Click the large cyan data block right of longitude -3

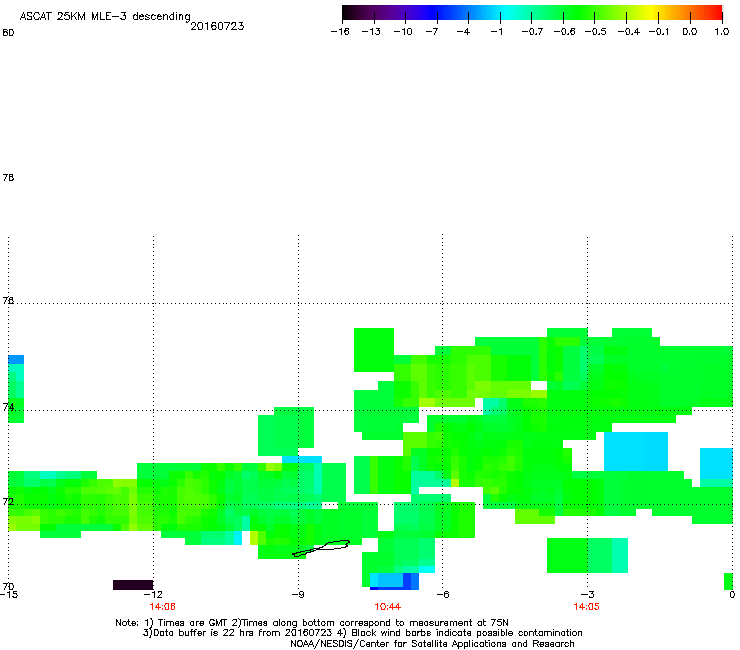click(636, 451)
